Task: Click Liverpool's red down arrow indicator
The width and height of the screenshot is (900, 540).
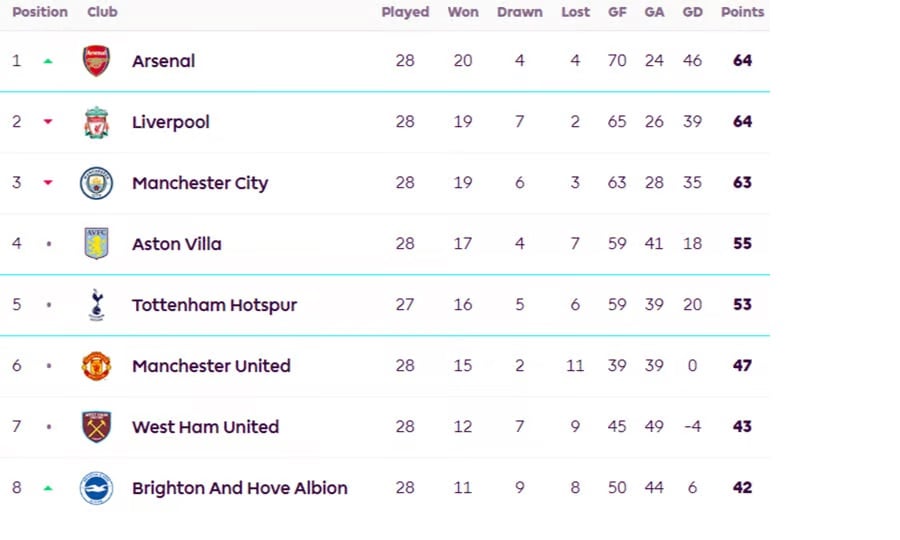Action: click(47, 122)
